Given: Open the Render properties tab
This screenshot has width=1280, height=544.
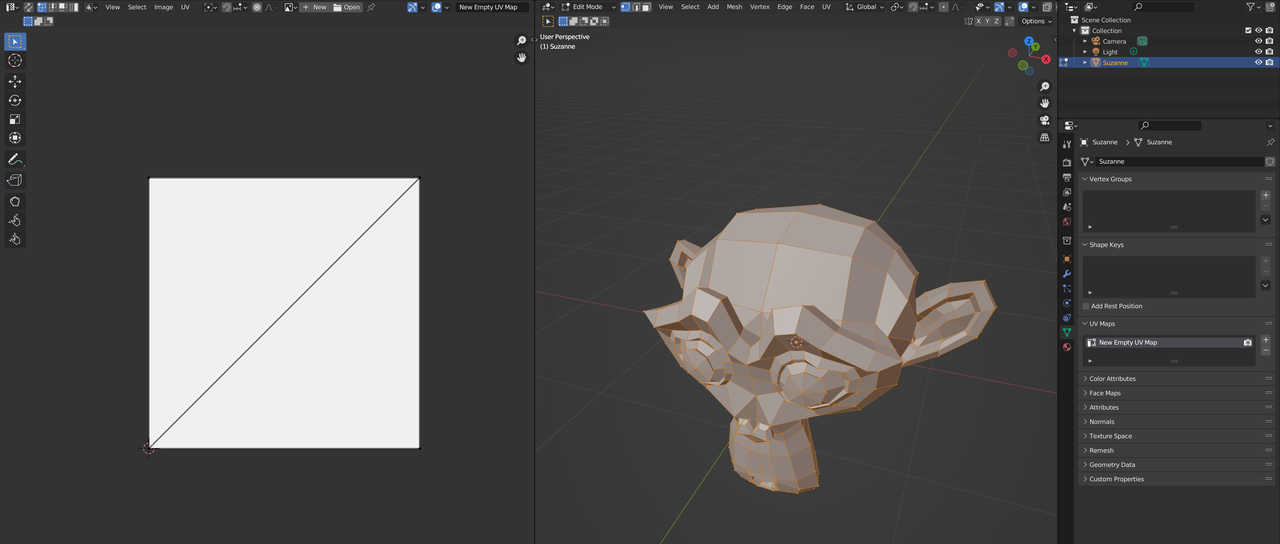Looking at the screenshot, I should click(1067, 162).
